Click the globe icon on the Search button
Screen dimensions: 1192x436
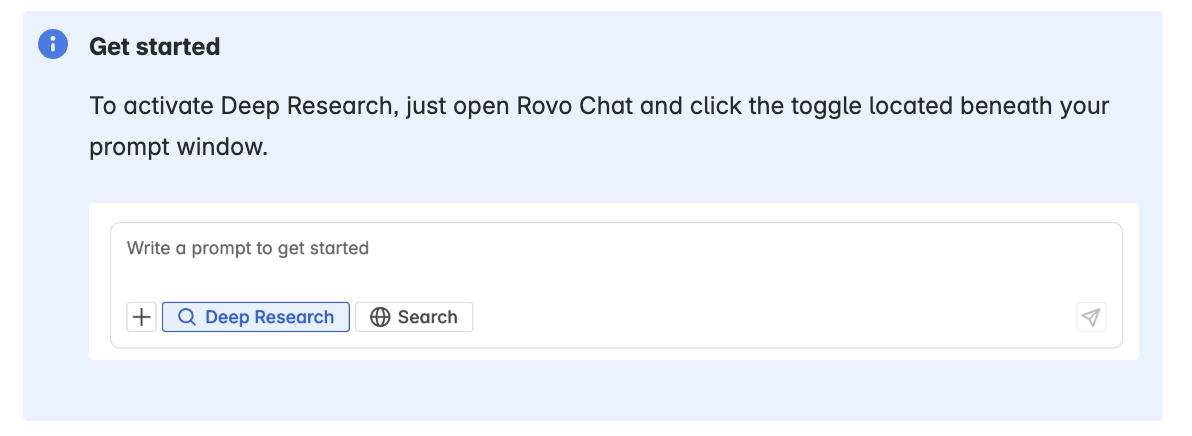click(x=380, y=317)
